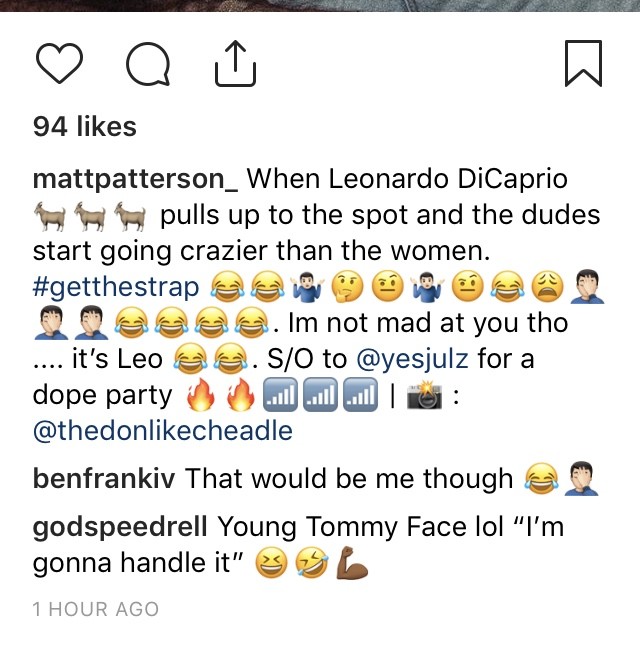Tap the 1 HOUR AGO timestamp
640x649 pixels.
[96, 609]
